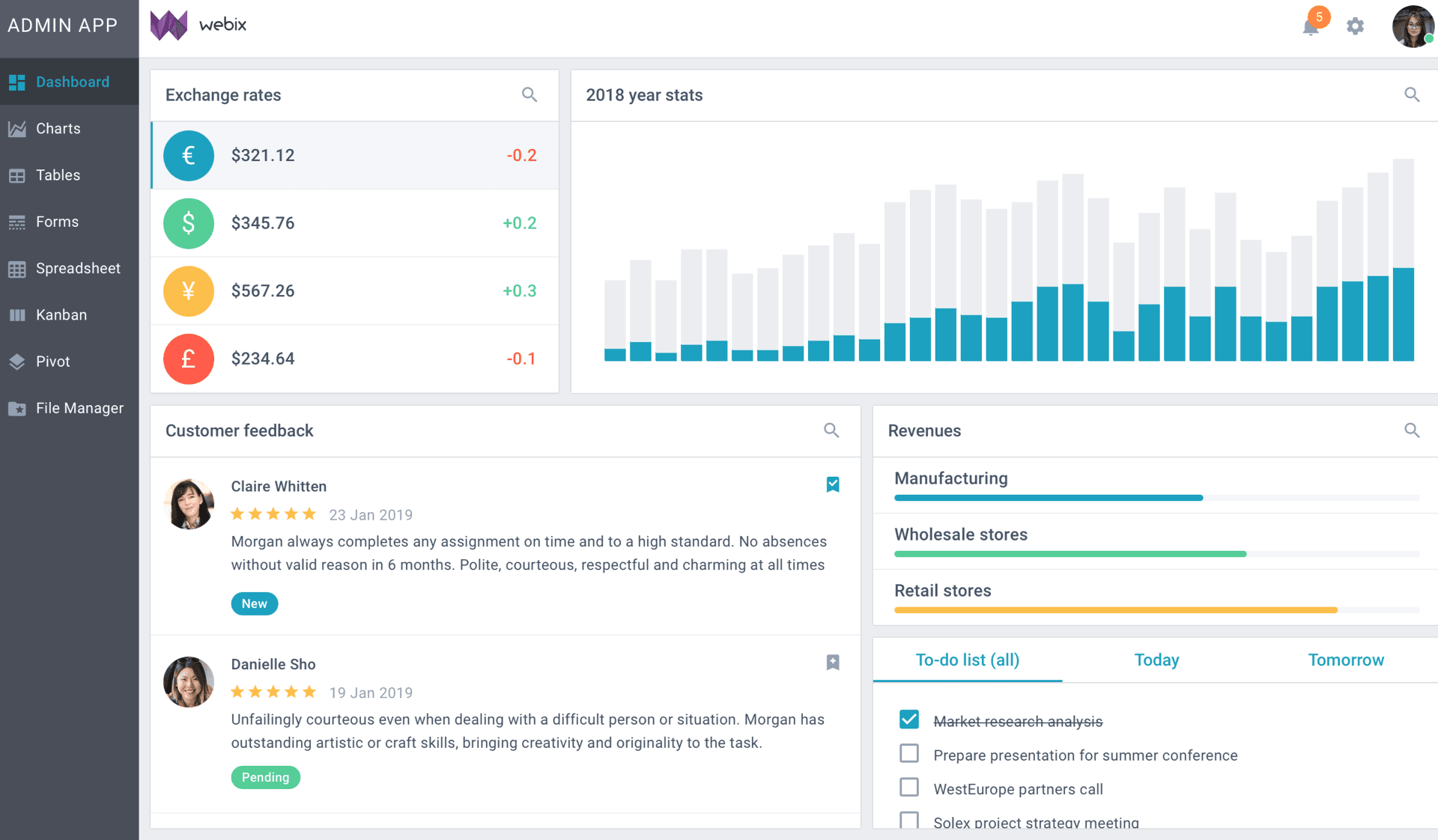Toggle bookmark on Danielle Sho's feedback
This screenshot has width=1438, height=840.
click(x=833, y=663)
